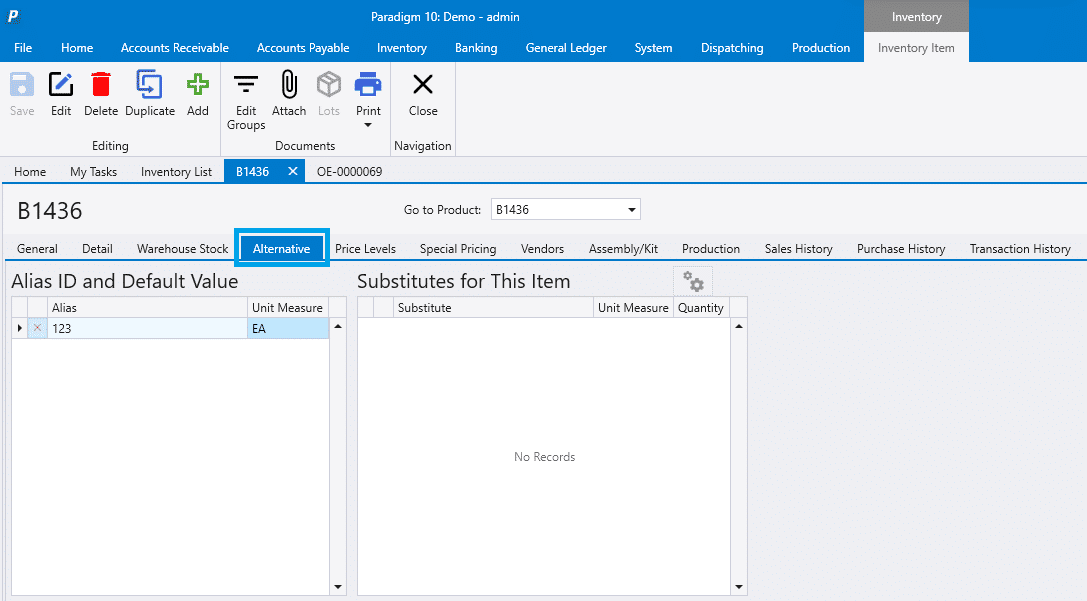Open the Special Pricing tab

(x=458, y=249)
